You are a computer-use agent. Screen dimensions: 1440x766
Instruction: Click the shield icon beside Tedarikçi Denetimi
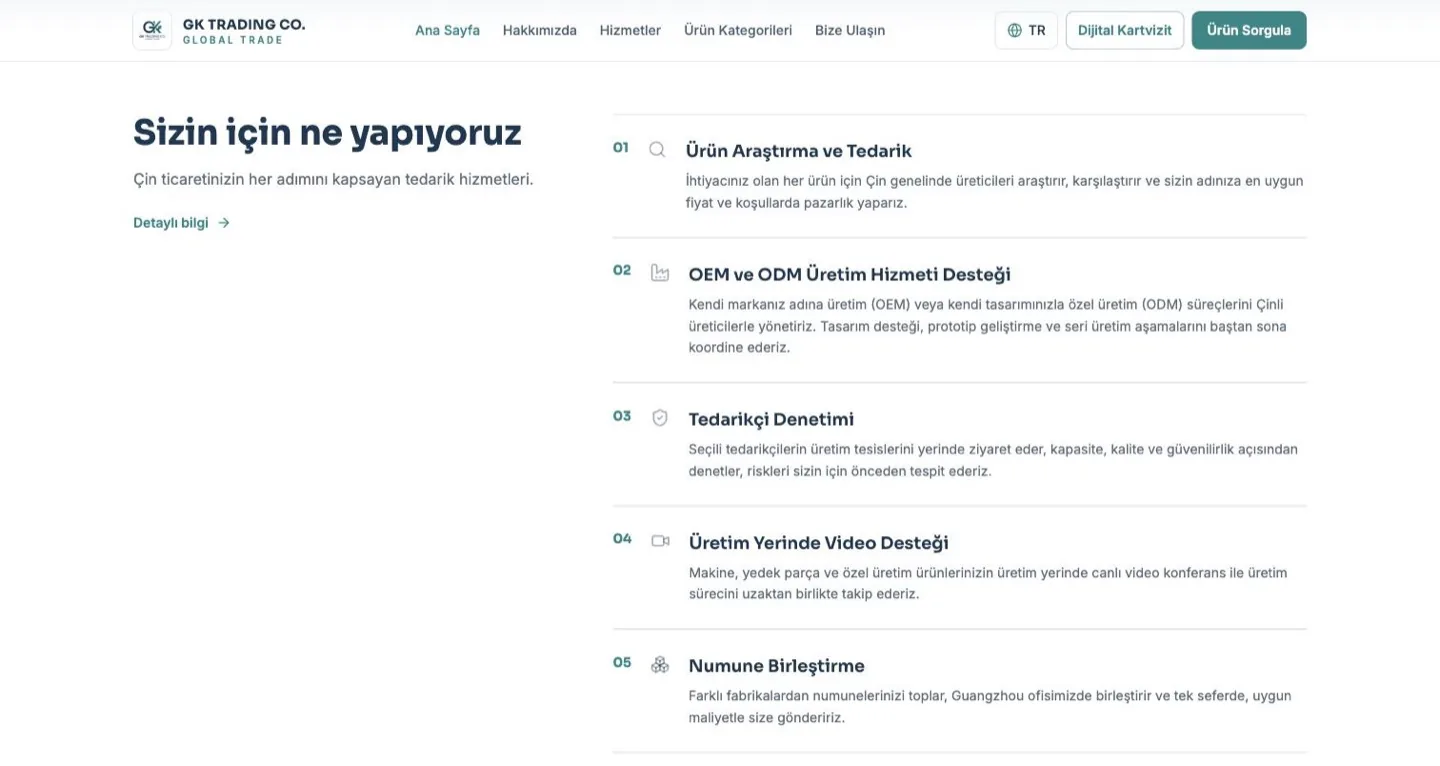(x=660, y=418)
